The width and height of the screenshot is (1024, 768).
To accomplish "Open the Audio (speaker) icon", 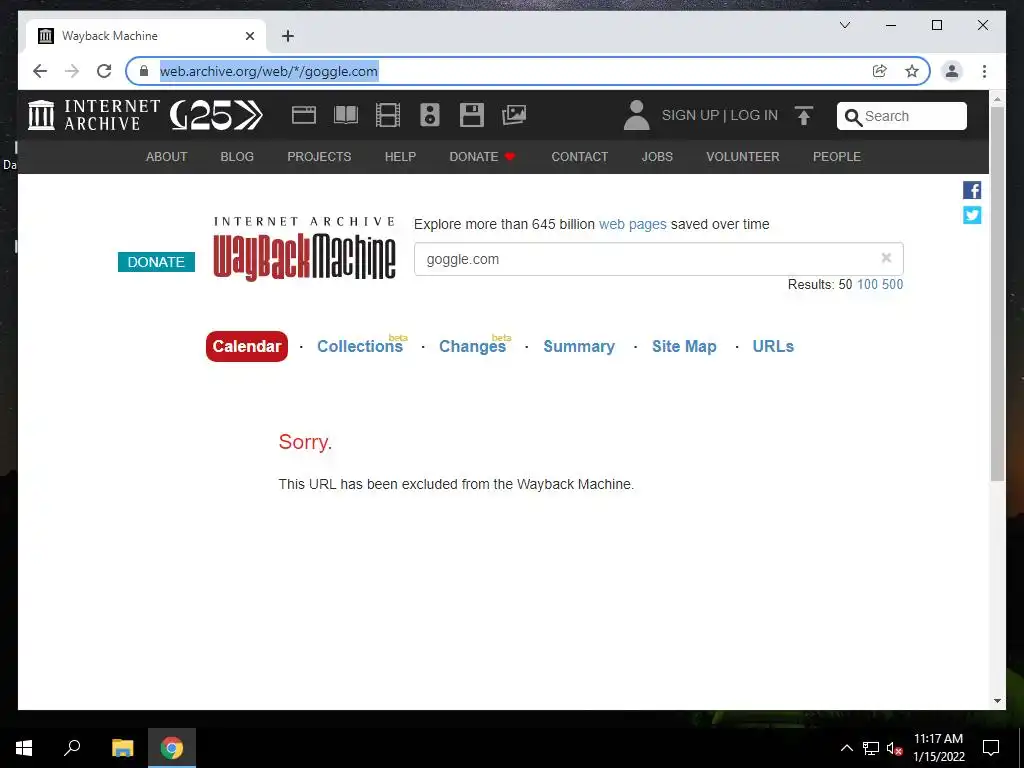I will (x=430, y=115).
